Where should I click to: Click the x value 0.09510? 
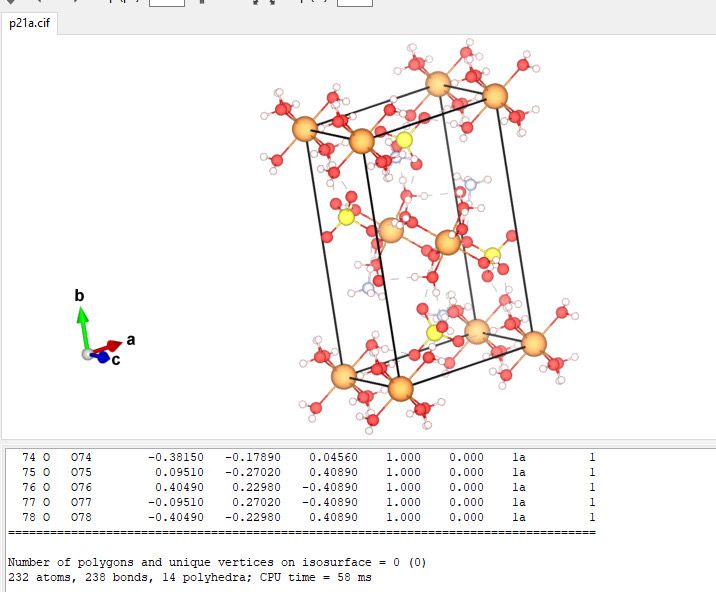pos(179,472)
